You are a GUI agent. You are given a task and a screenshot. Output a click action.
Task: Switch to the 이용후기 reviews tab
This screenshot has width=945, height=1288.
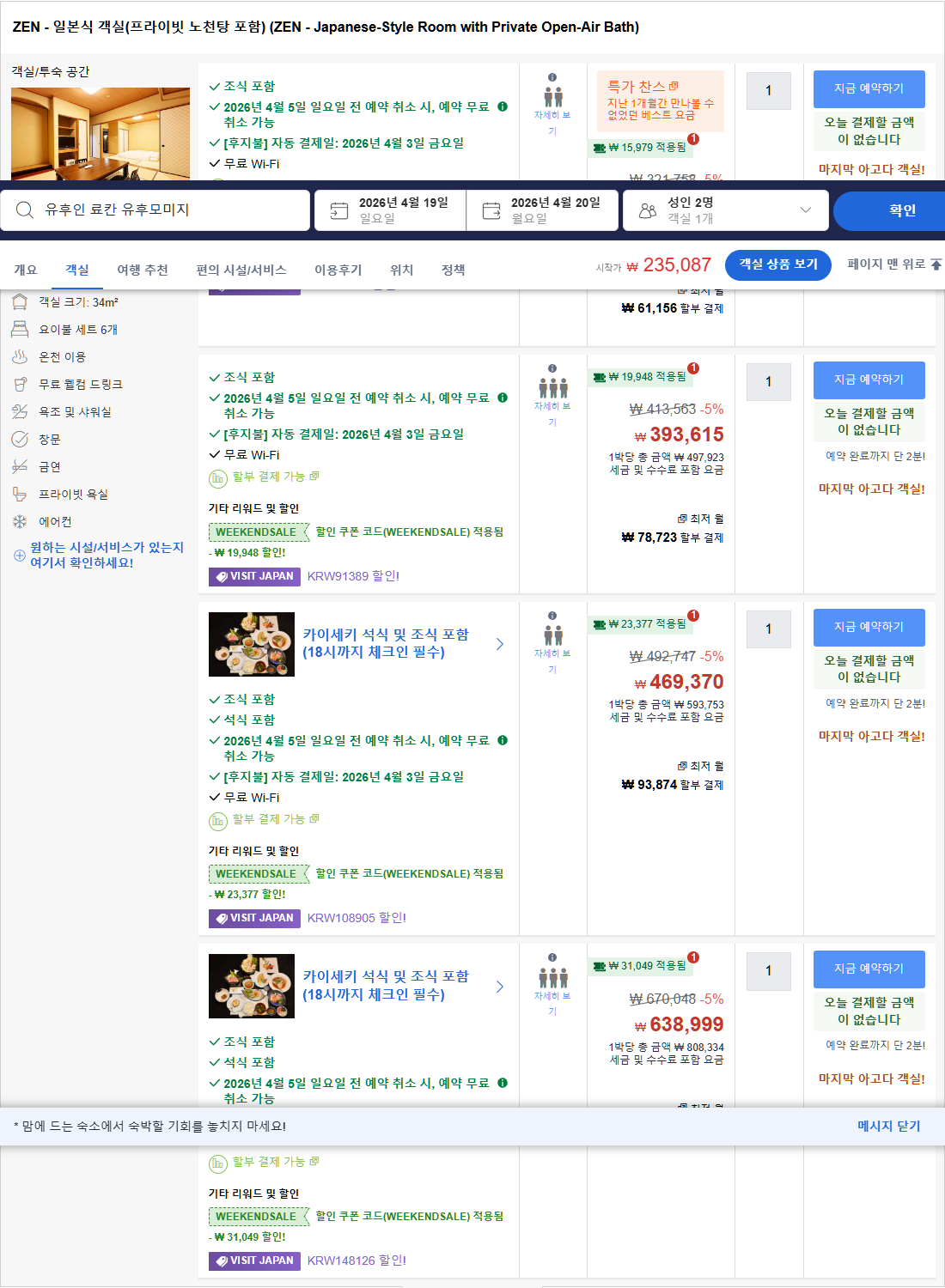(338, 269)
